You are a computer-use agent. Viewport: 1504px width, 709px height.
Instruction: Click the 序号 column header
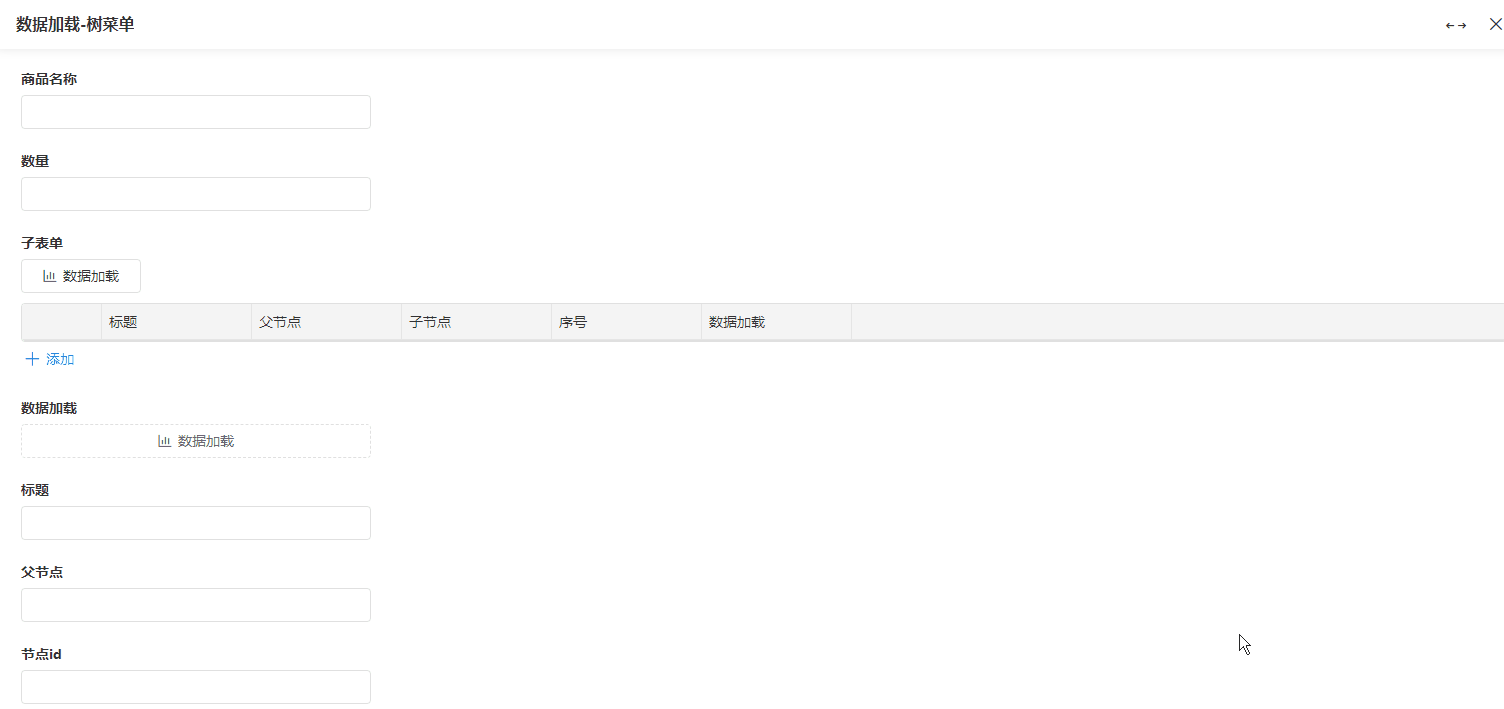625,322
